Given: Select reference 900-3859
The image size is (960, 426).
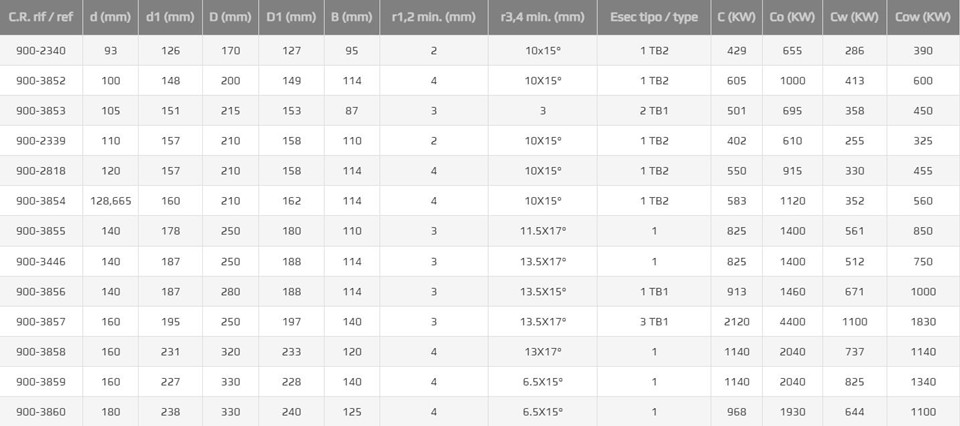Looking at the screenshot, I should (41, 382).
